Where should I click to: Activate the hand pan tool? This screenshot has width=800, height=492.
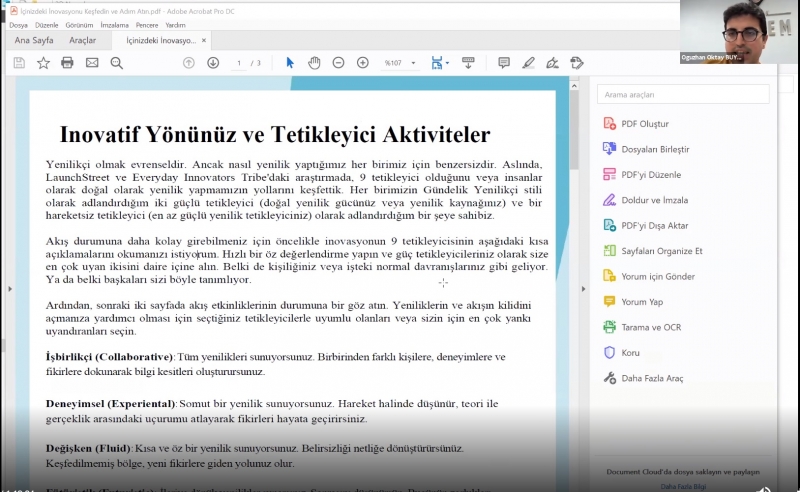[314, 63]
